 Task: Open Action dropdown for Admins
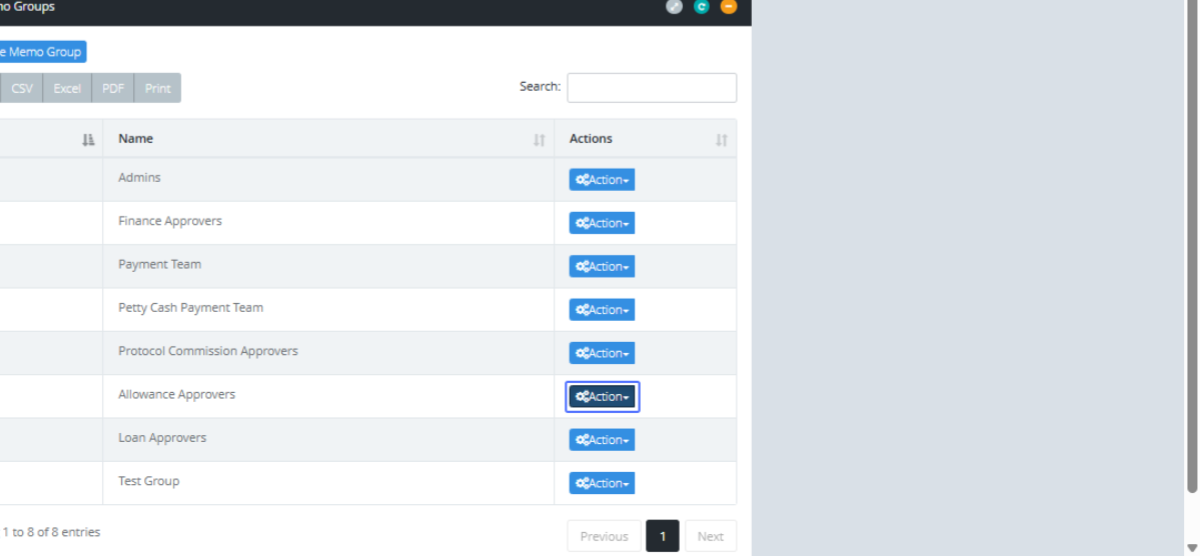pyautogui.click(x=602, y=180)
